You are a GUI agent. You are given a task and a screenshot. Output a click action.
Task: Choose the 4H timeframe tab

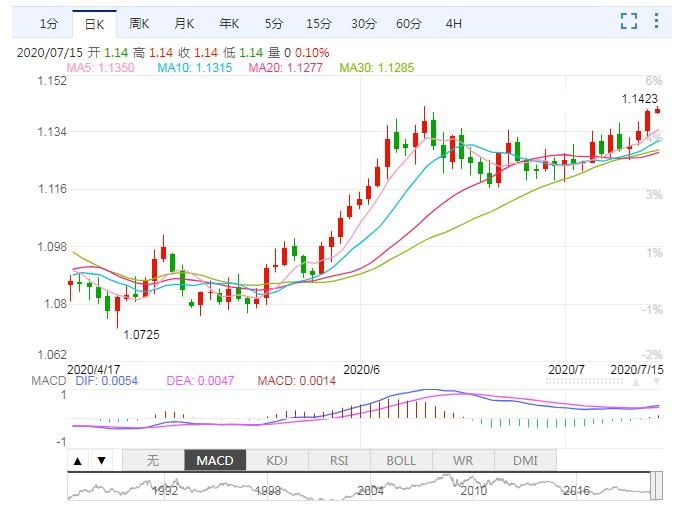453,22
